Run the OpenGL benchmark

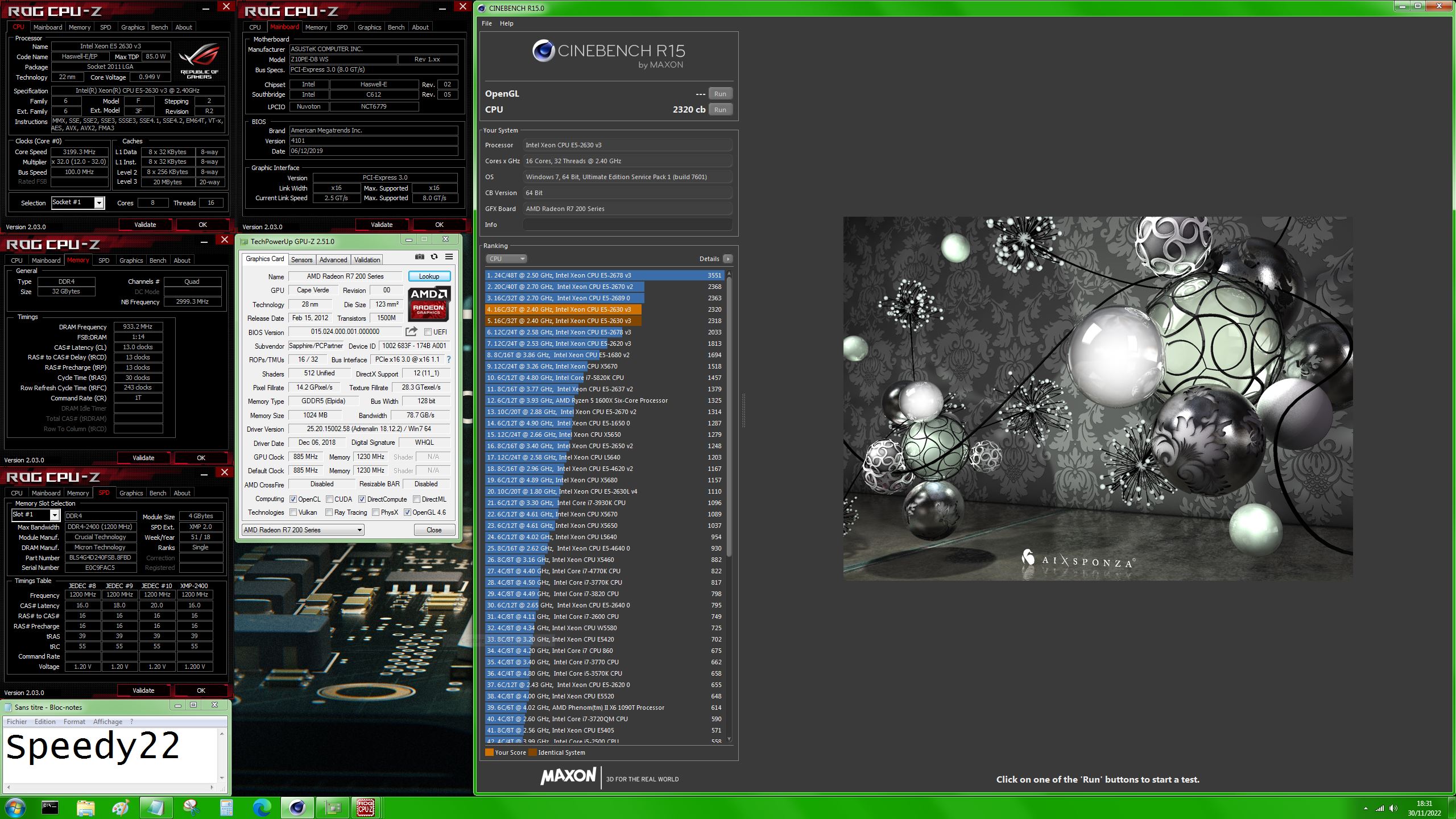[x=720, y=94]
